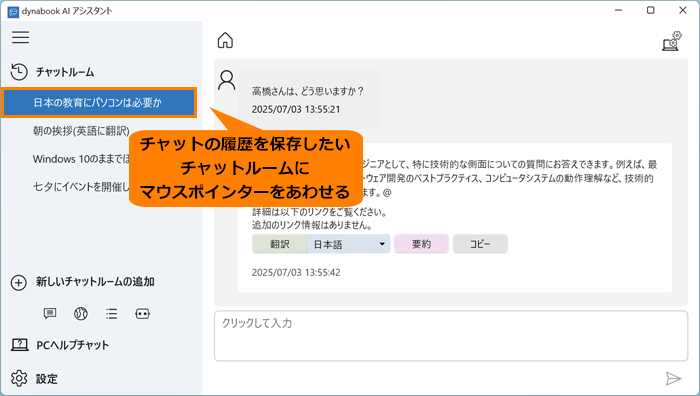The image size is (700, 396).
Task: Click the チャットルーム heading
Action: (x=65, y=72)
